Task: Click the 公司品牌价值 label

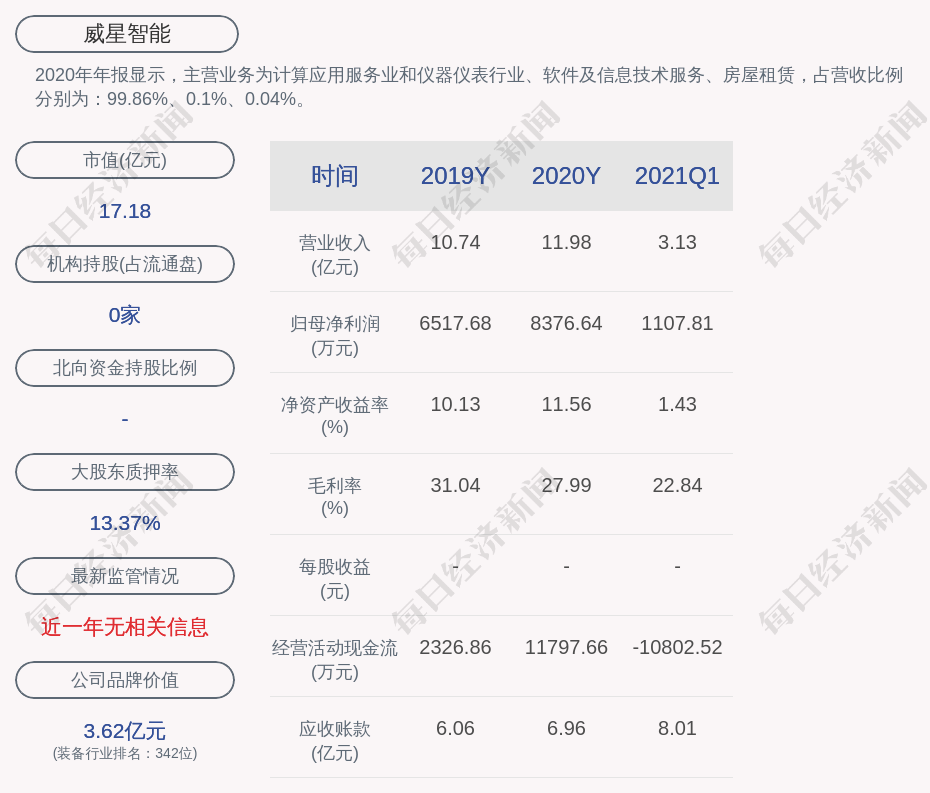Action: pyautogui.click(x=125, y=680)
